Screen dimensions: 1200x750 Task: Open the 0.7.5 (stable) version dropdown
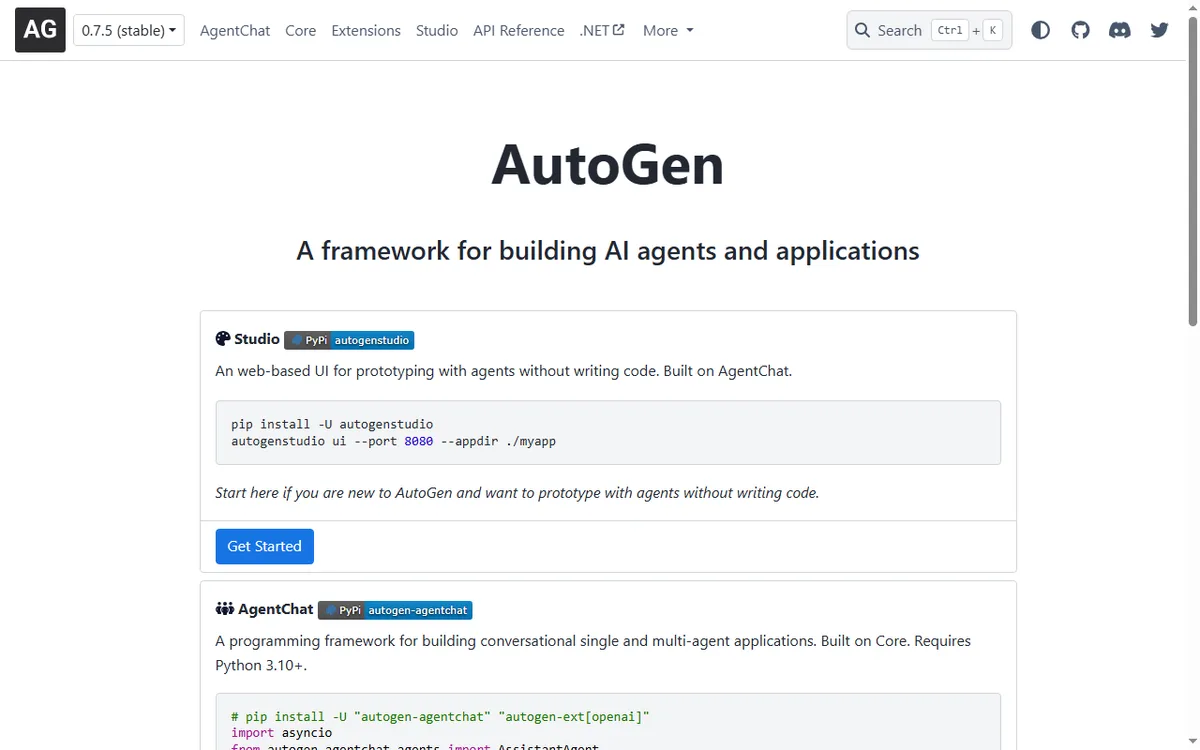point(129,30)
